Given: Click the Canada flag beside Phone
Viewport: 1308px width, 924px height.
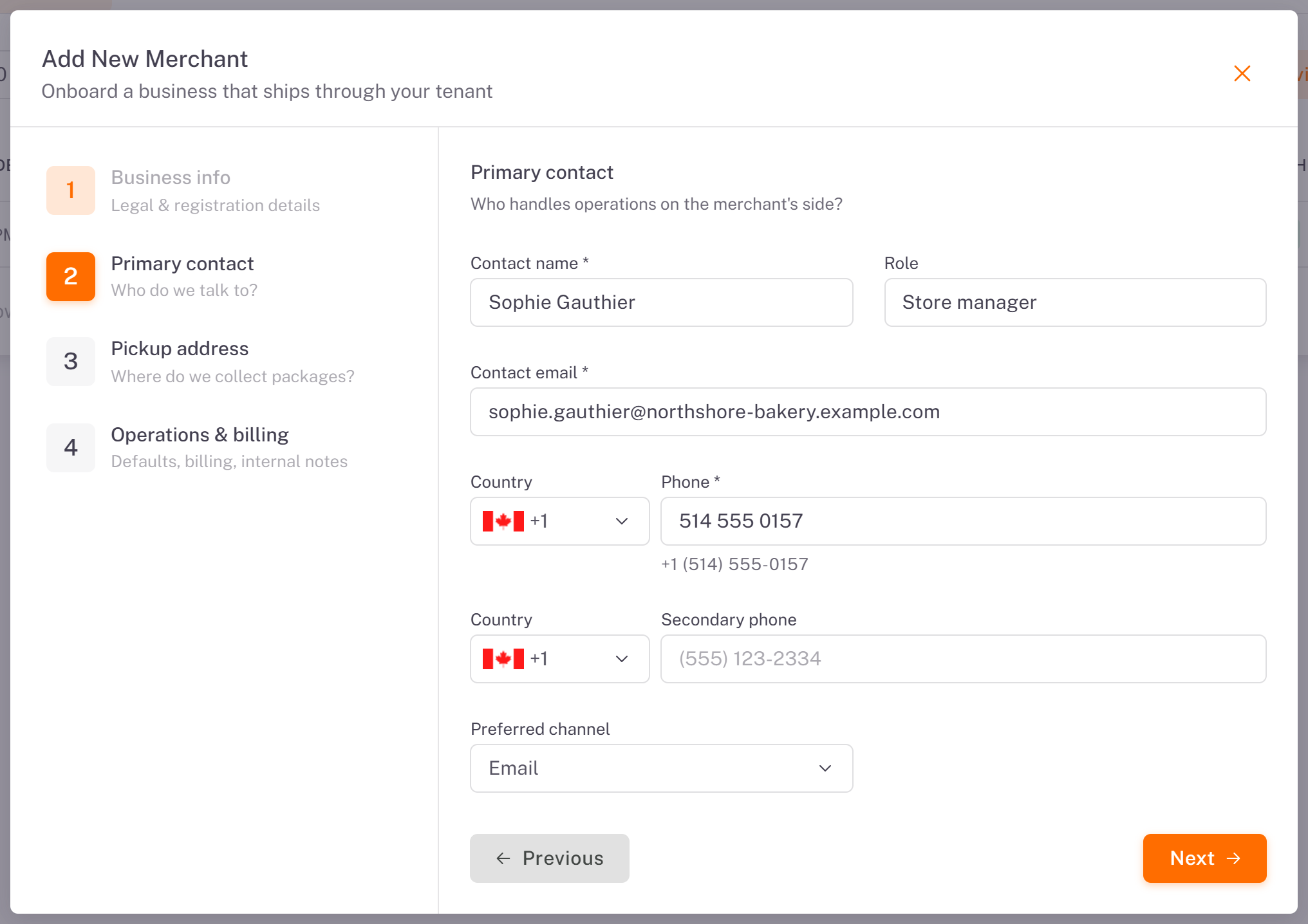Looking at the screenshot, I should click(503, 521).
